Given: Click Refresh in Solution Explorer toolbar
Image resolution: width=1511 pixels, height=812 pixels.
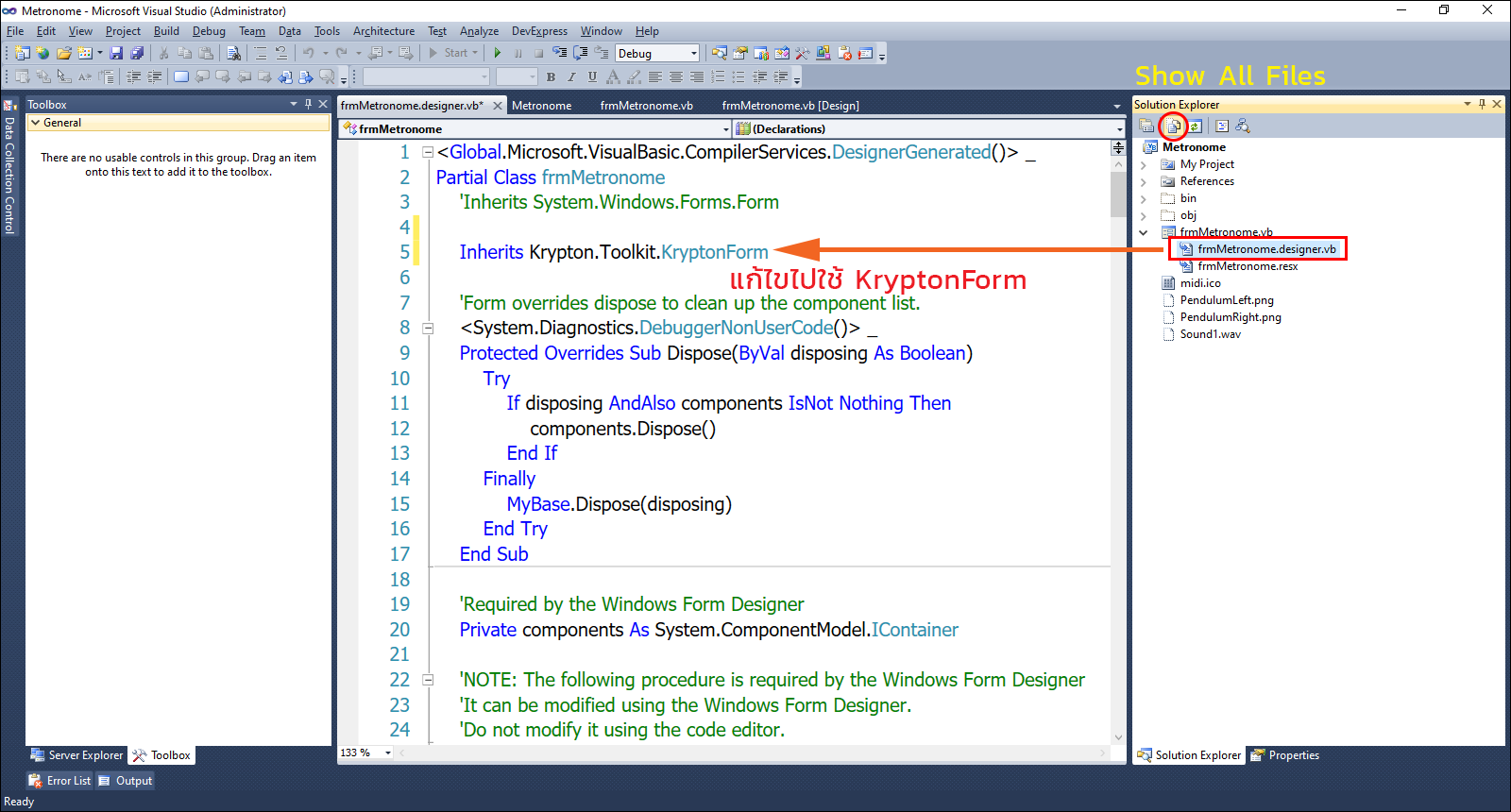Looking at the screenshot, I should (x=1195, y=126).
